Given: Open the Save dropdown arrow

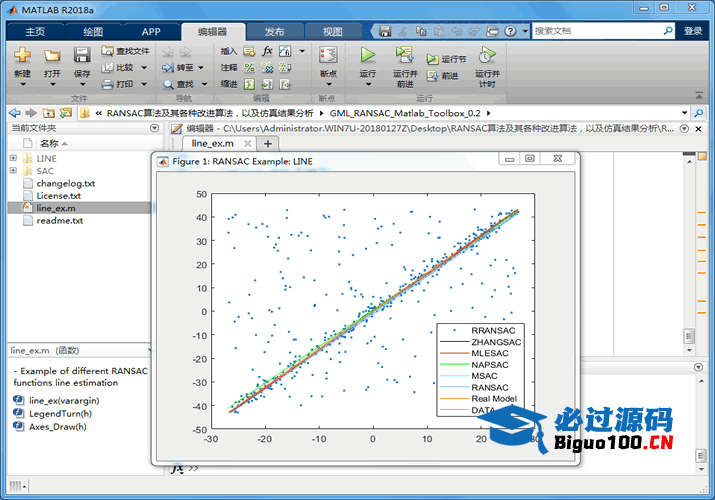Looking at the screenshot, I should tap(83, 84).
